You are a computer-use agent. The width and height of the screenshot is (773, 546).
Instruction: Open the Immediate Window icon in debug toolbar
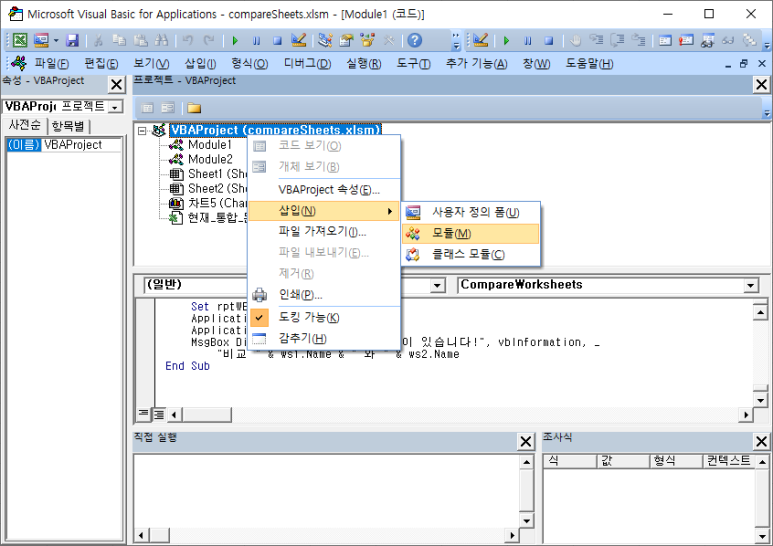tap(686, 40)
